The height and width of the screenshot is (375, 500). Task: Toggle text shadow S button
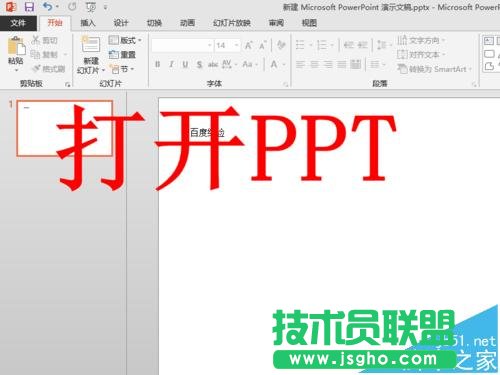(199, 64)
